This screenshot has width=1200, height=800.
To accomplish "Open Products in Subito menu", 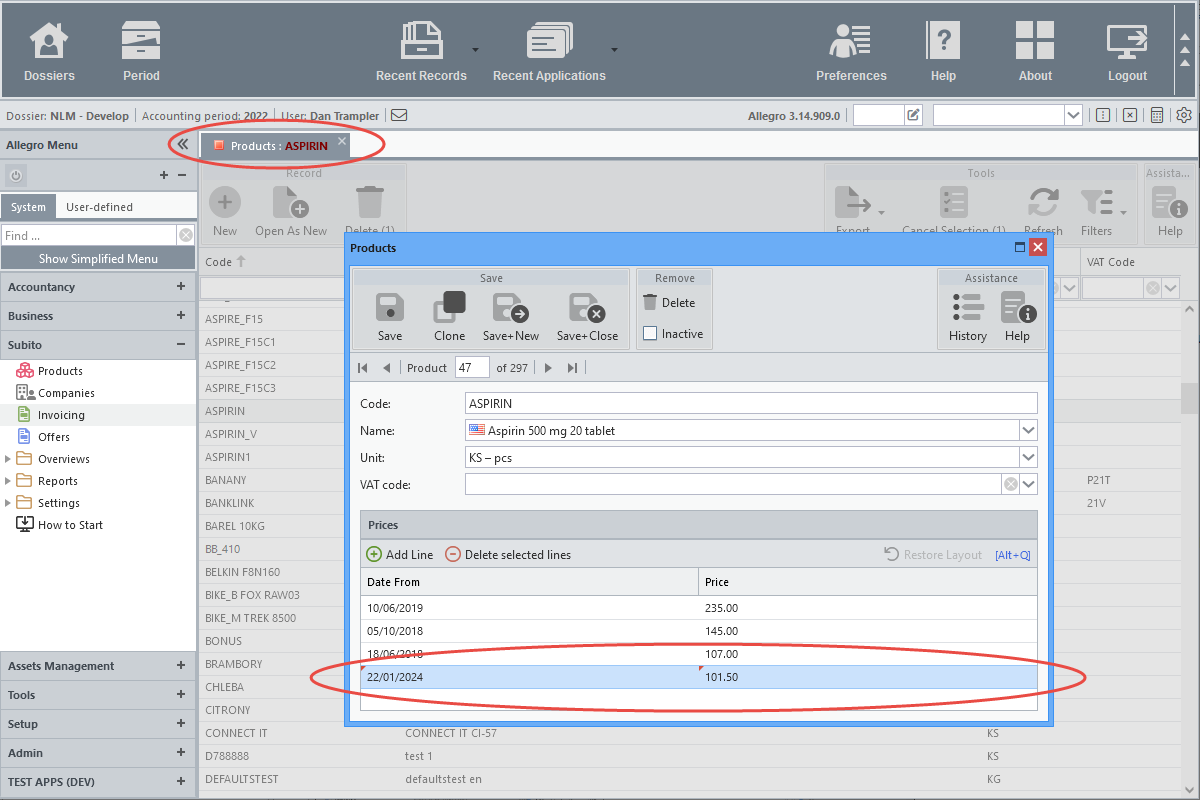I will [x=60, y=371].
